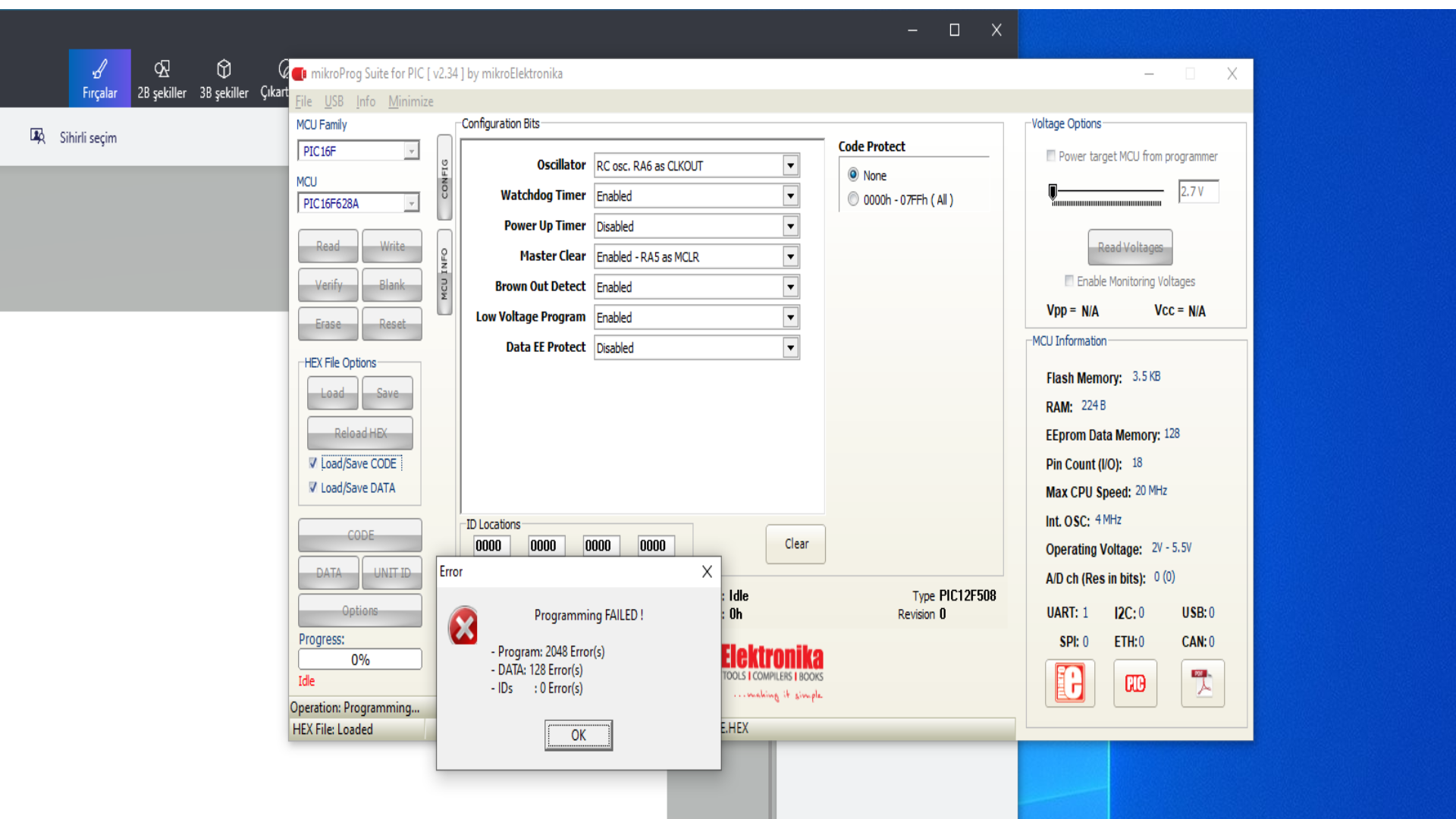Open the MCU Family dropdown
The image size is (1456, 819).
pos(411,151)
